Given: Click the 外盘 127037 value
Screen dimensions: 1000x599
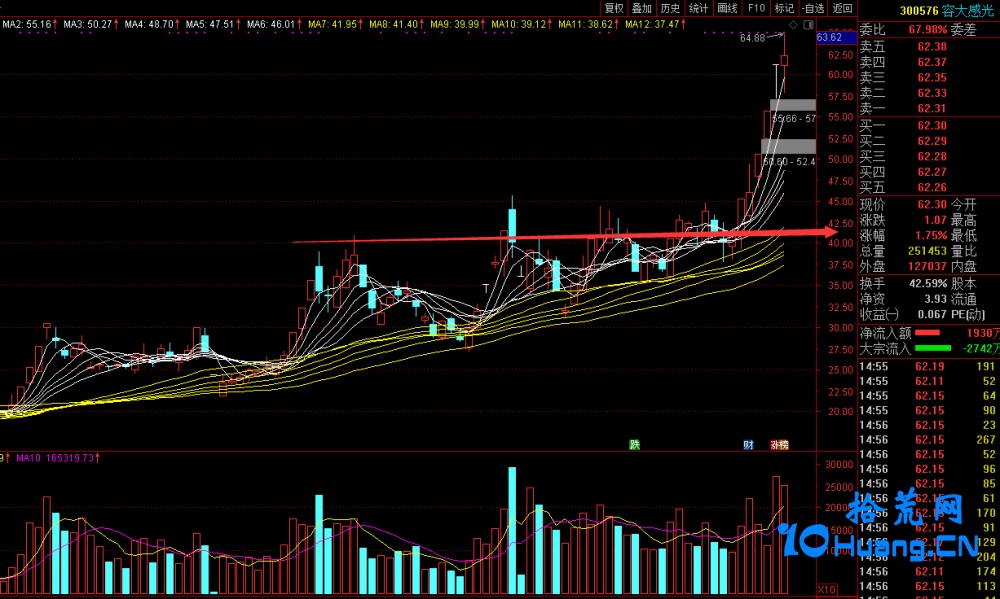Looking at the screenshot, I should (x=927, y=266).
